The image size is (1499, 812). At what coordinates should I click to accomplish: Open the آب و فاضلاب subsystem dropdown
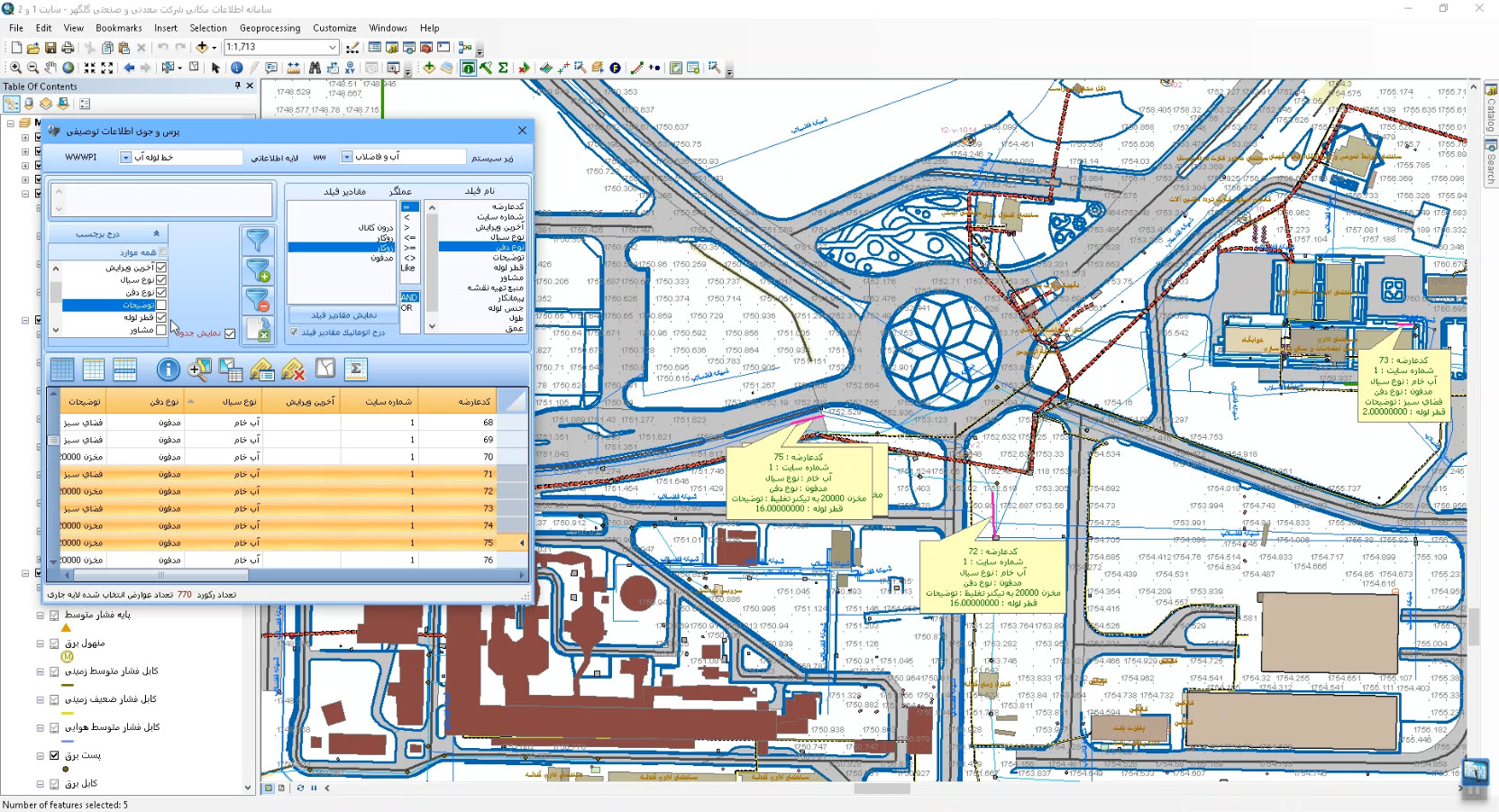[346, 157]
